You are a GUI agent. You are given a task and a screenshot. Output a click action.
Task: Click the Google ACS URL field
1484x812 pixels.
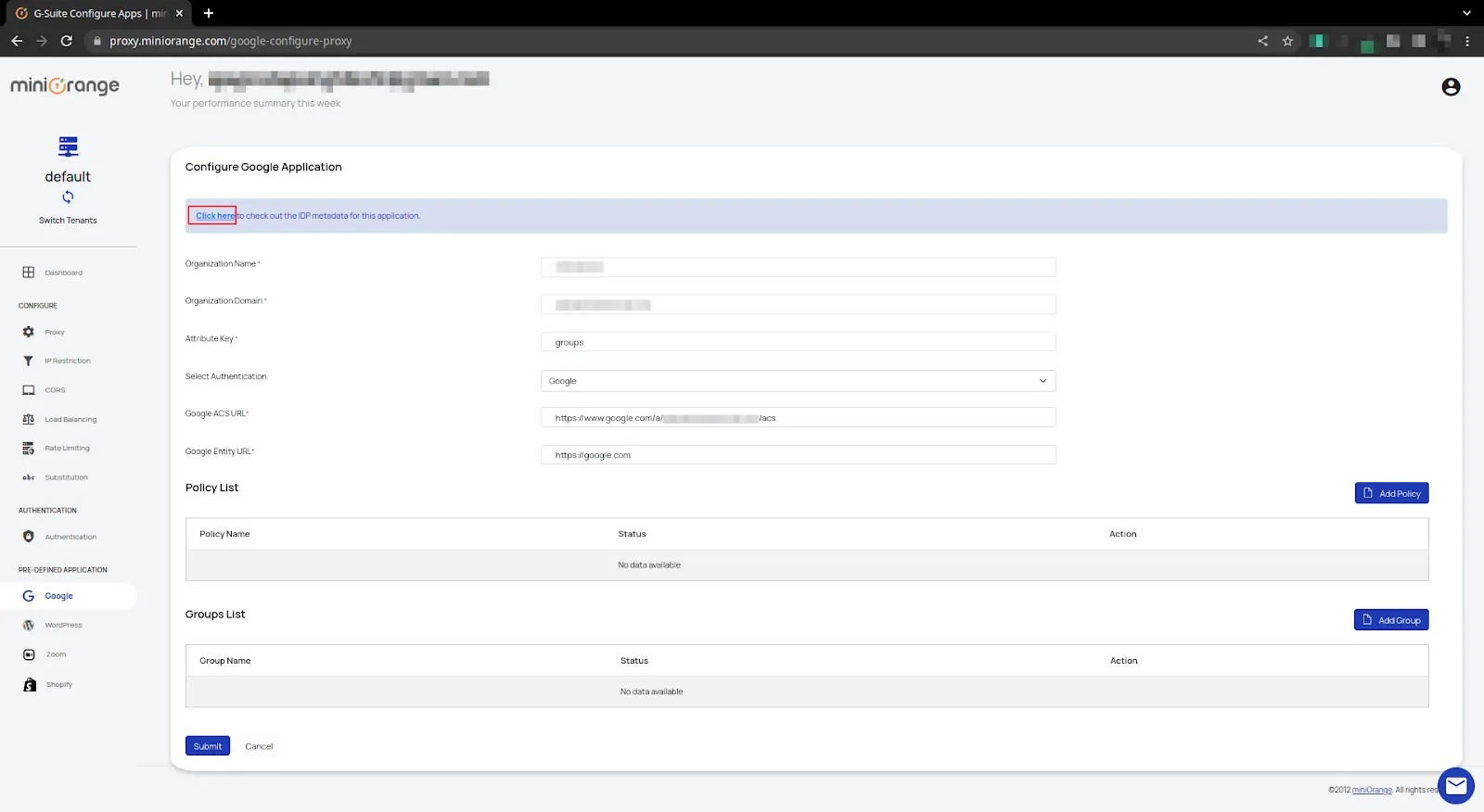tap(798, 418)
